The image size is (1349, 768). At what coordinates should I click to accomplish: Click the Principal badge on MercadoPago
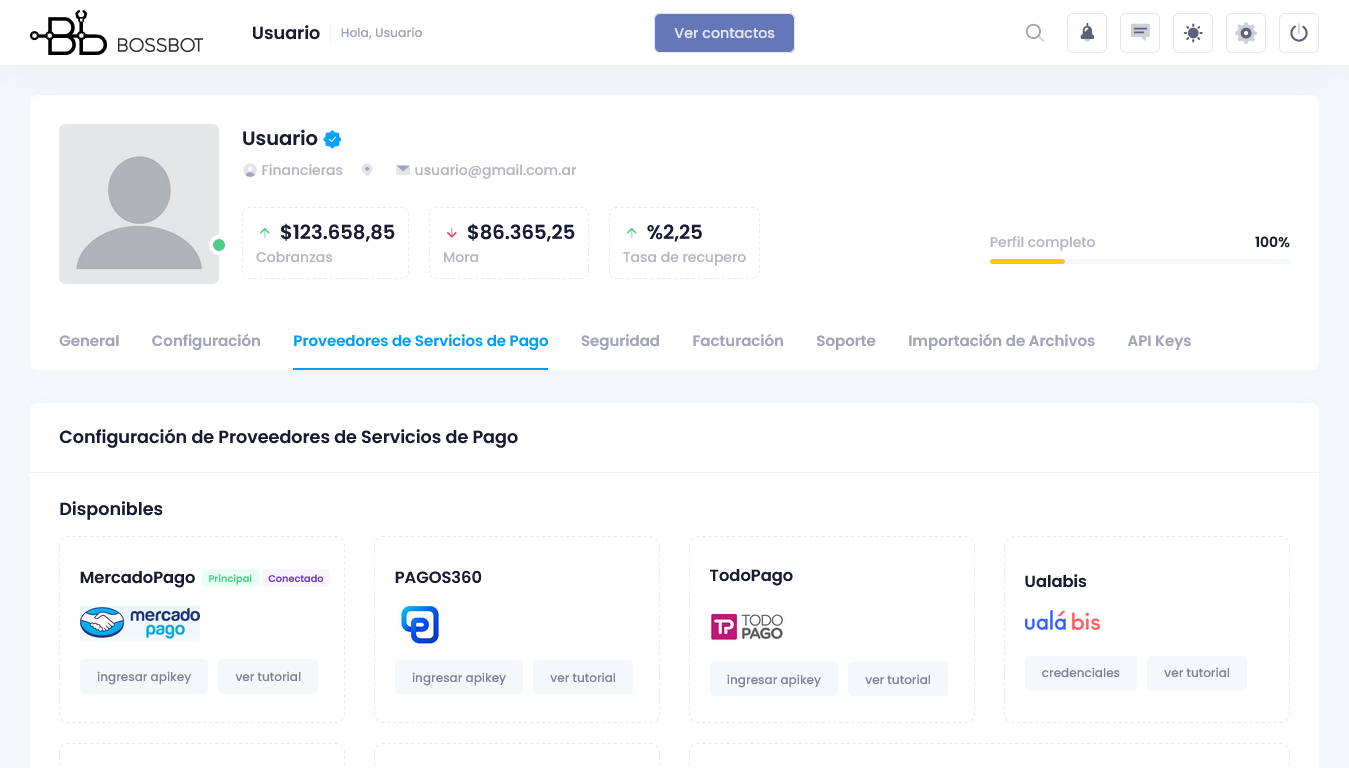point(230,579)
